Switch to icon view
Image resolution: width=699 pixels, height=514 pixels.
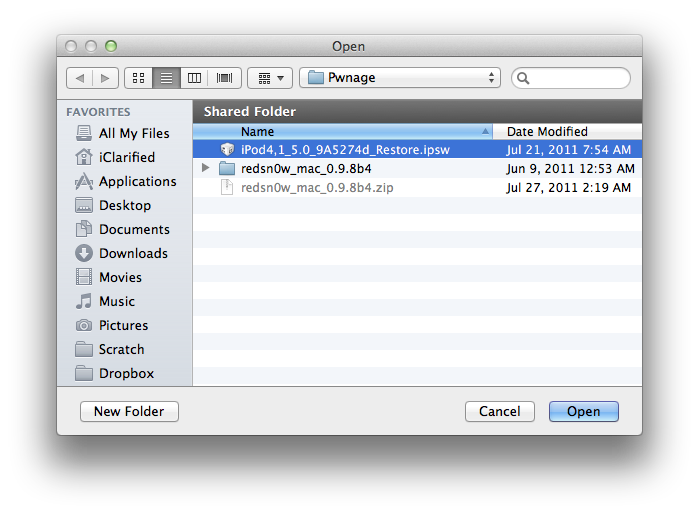tap(139, 77)
